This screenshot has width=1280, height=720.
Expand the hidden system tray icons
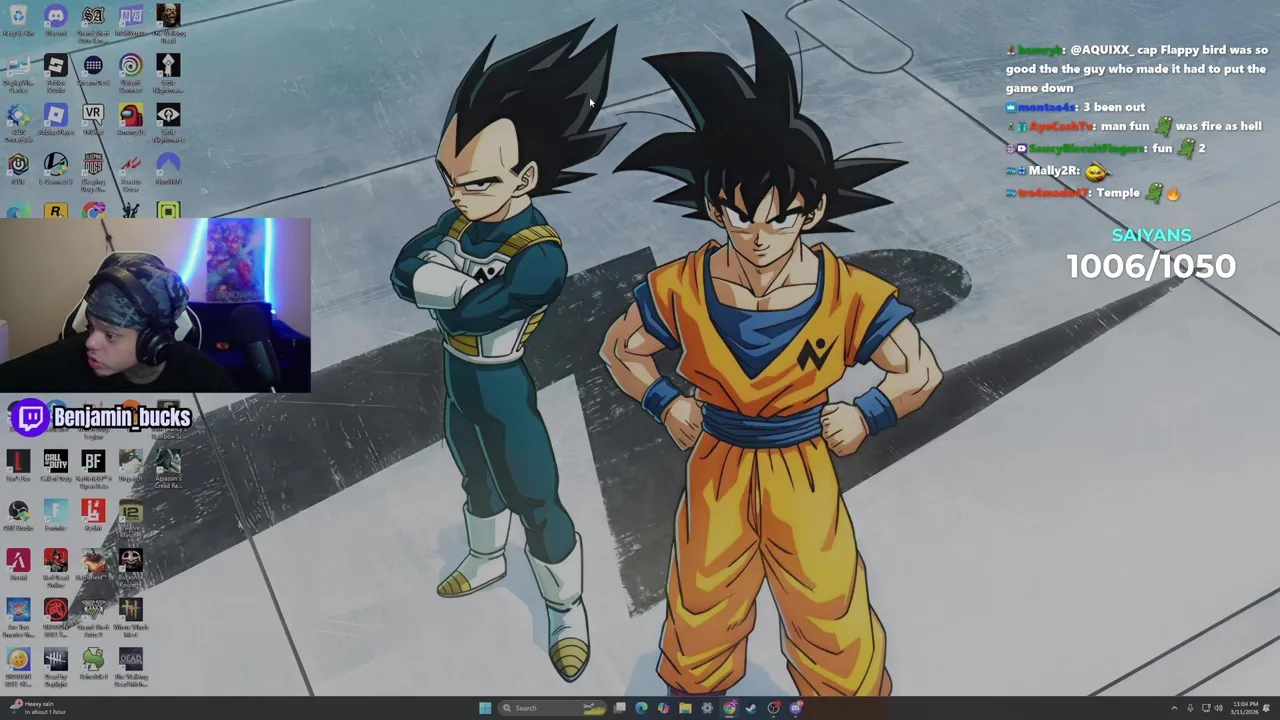1174,708
